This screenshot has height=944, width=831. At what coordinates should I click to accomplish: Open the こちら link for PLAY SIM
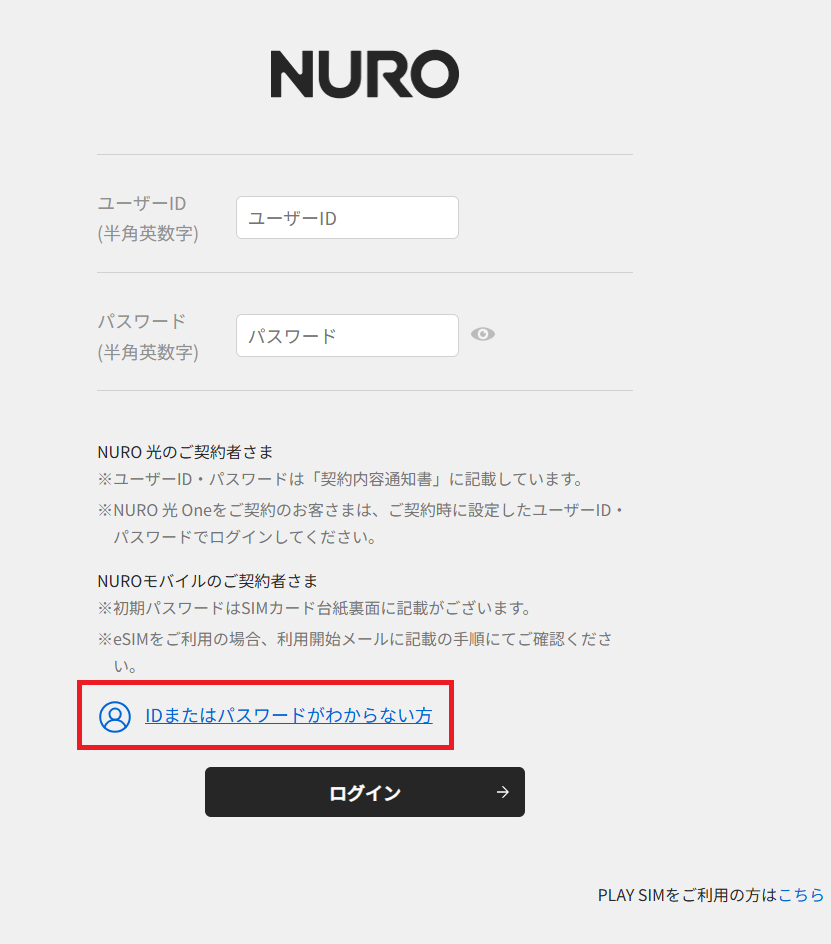pyautogui.click(x=801, y=895)
